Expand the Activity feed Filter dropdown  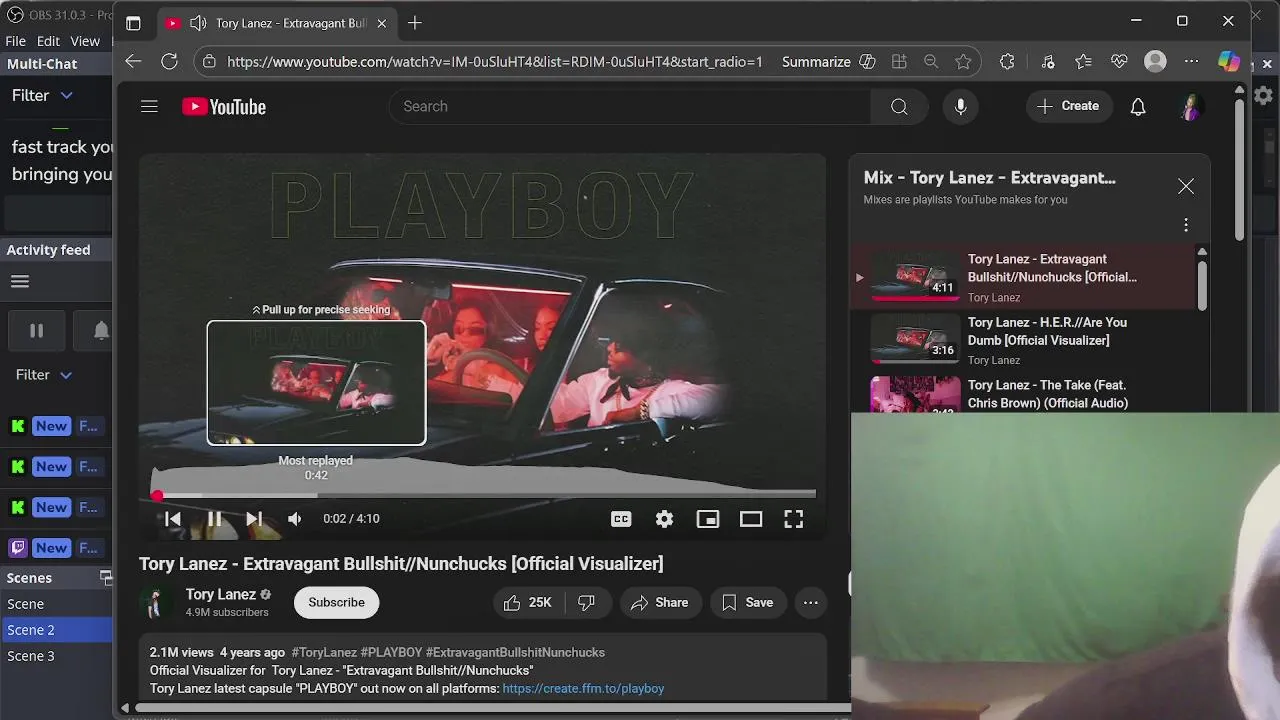[x=44, y=374]
